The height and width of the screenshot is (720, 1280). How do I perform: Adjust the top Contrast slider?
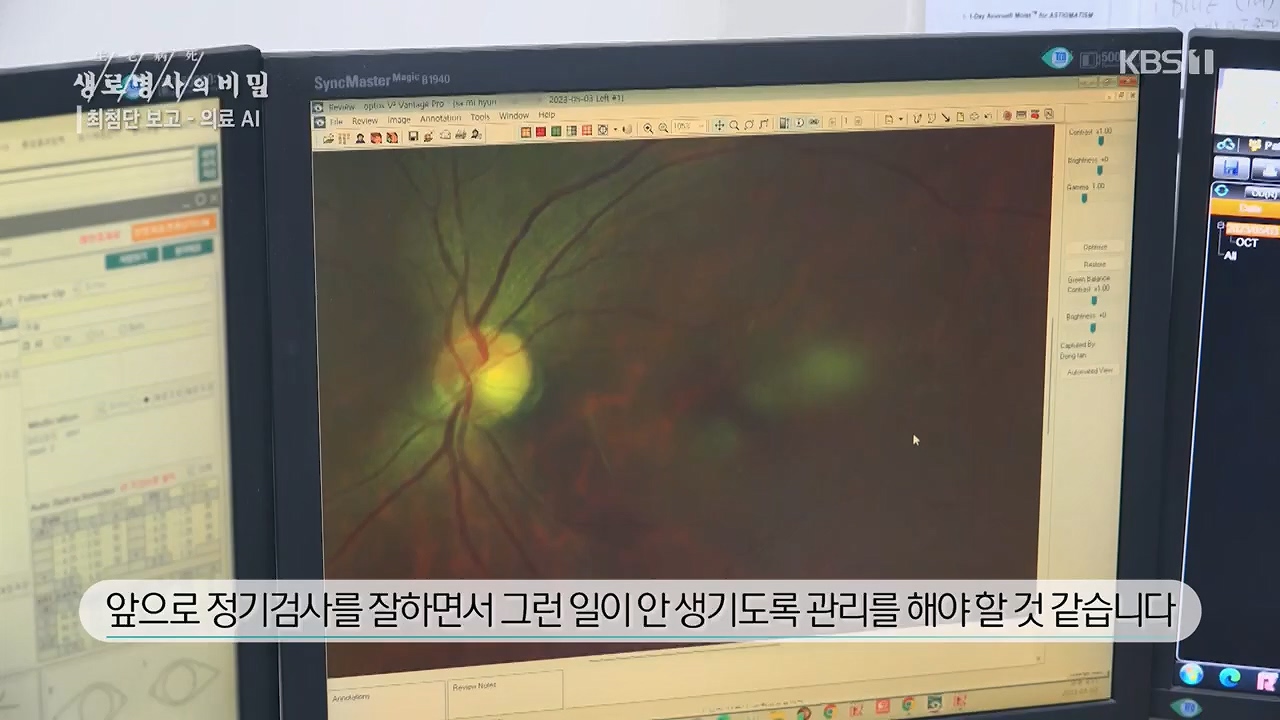[1101, 141]
